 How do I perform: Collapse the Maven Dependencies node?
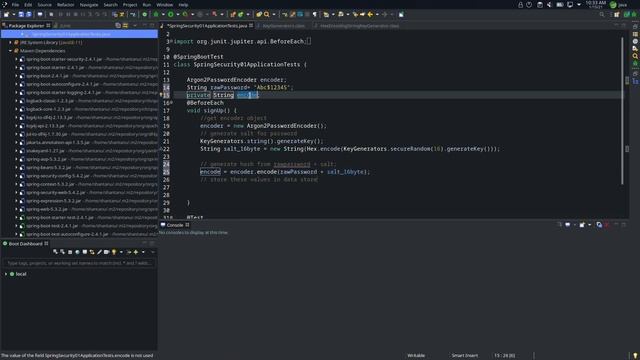click(10, 51)
